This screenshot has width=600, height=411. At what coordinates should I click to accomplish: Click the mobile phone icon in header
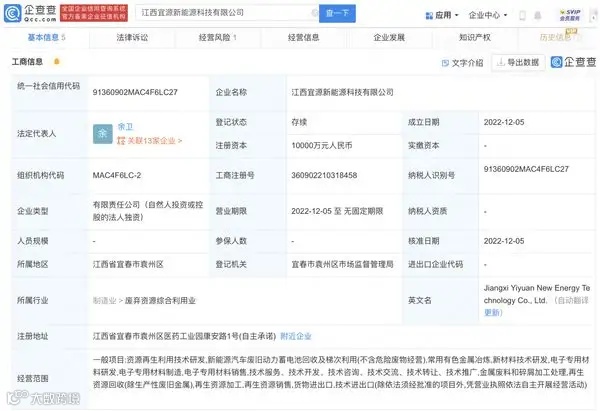[x=522, y=15]
